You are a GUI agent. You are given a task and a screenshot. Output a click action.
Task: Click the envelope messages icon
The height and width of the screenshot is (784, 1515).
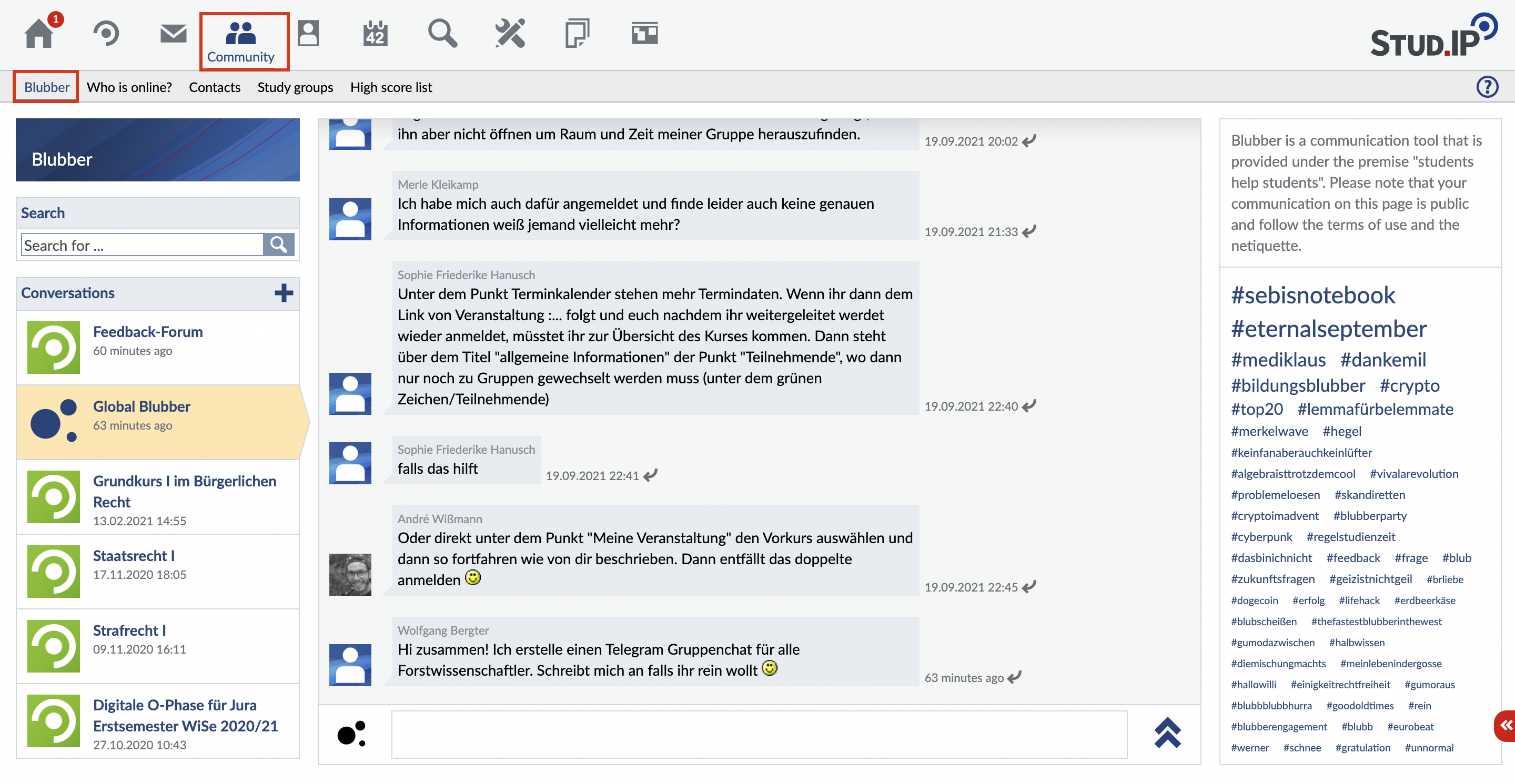tap(173, 34)
